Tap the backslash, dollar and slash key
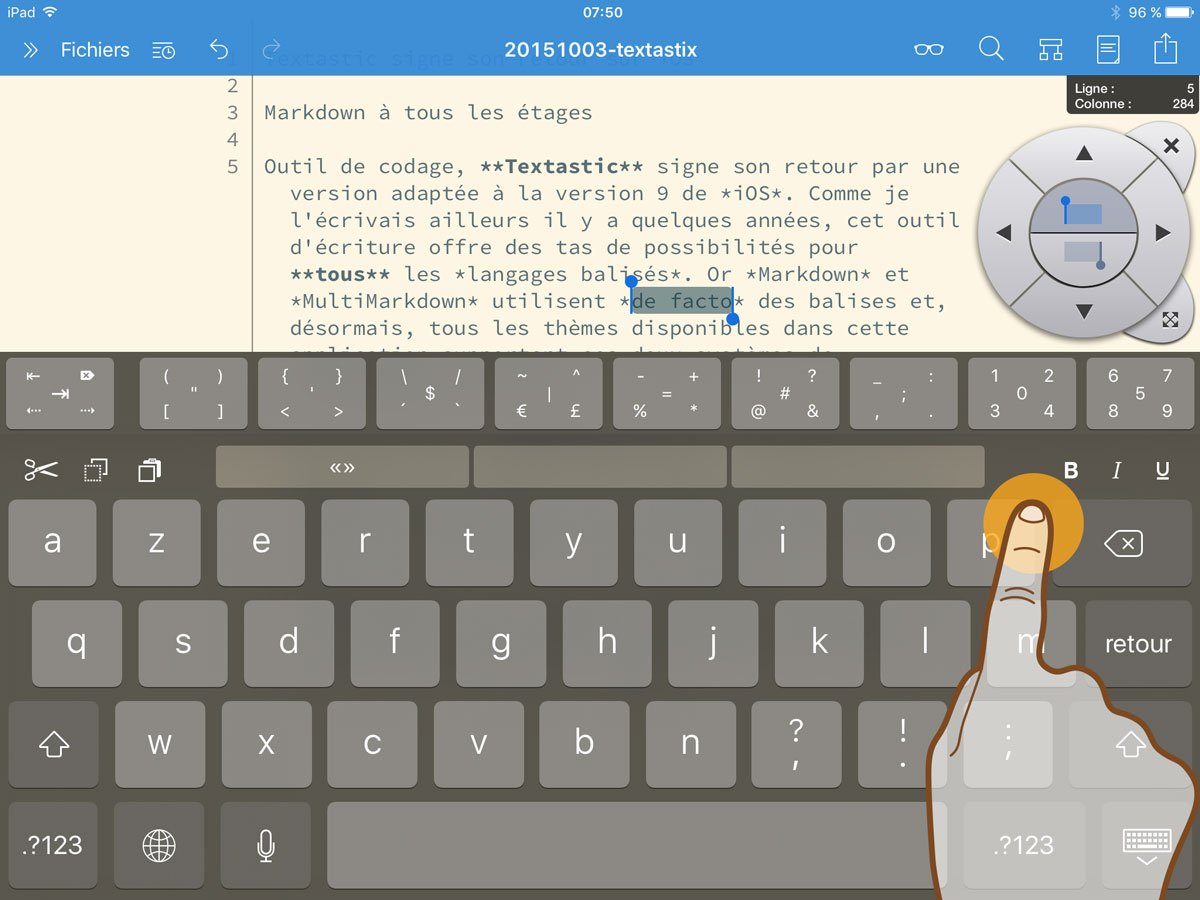1200x900 pixels. 430,393
